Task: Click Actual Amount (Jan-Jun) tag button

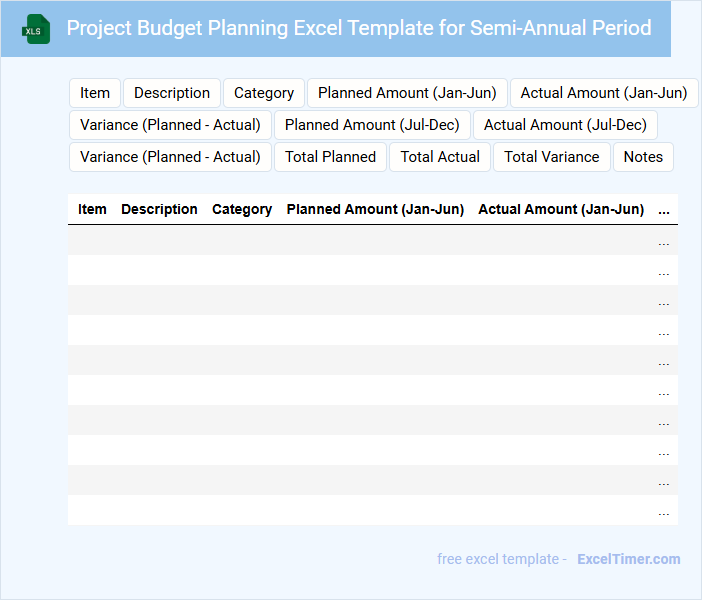Action: pyautogui.click(x=604, y=93)
